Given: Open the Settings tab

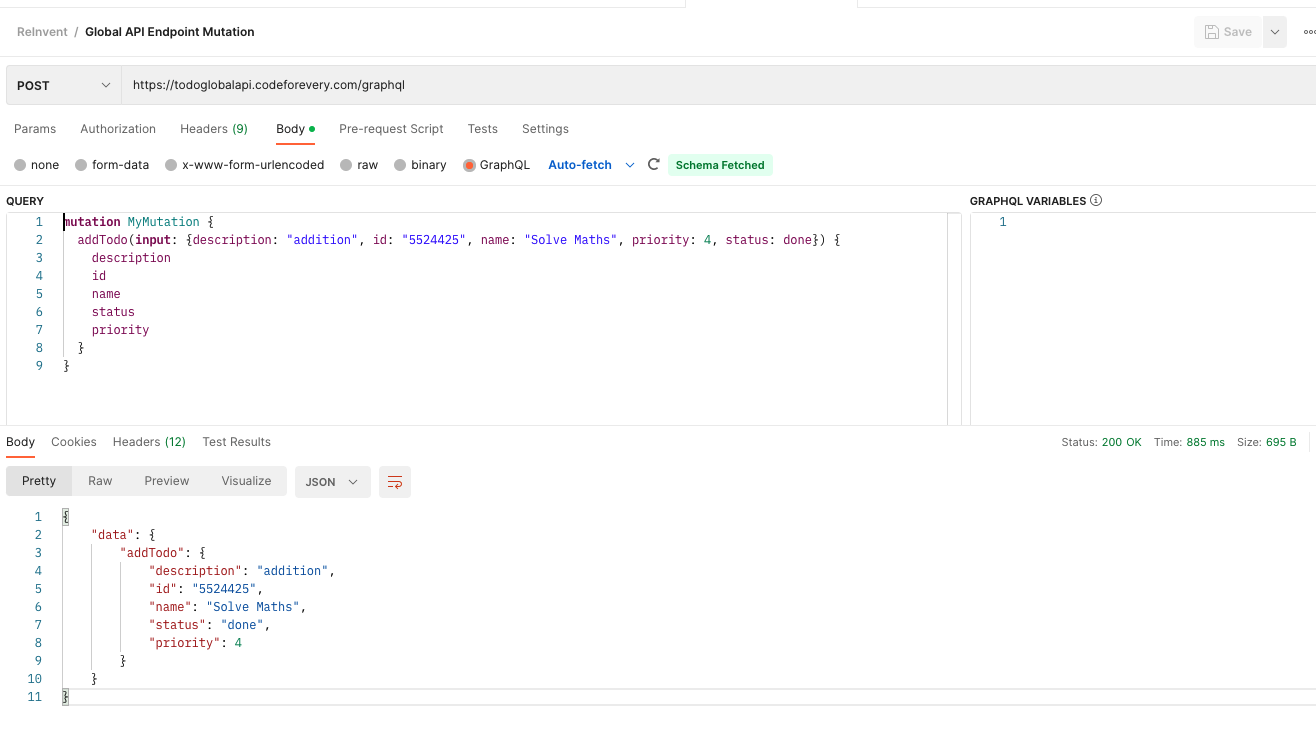Looking at the screenshot, I should pyautogui.click(x=545, y=129).
